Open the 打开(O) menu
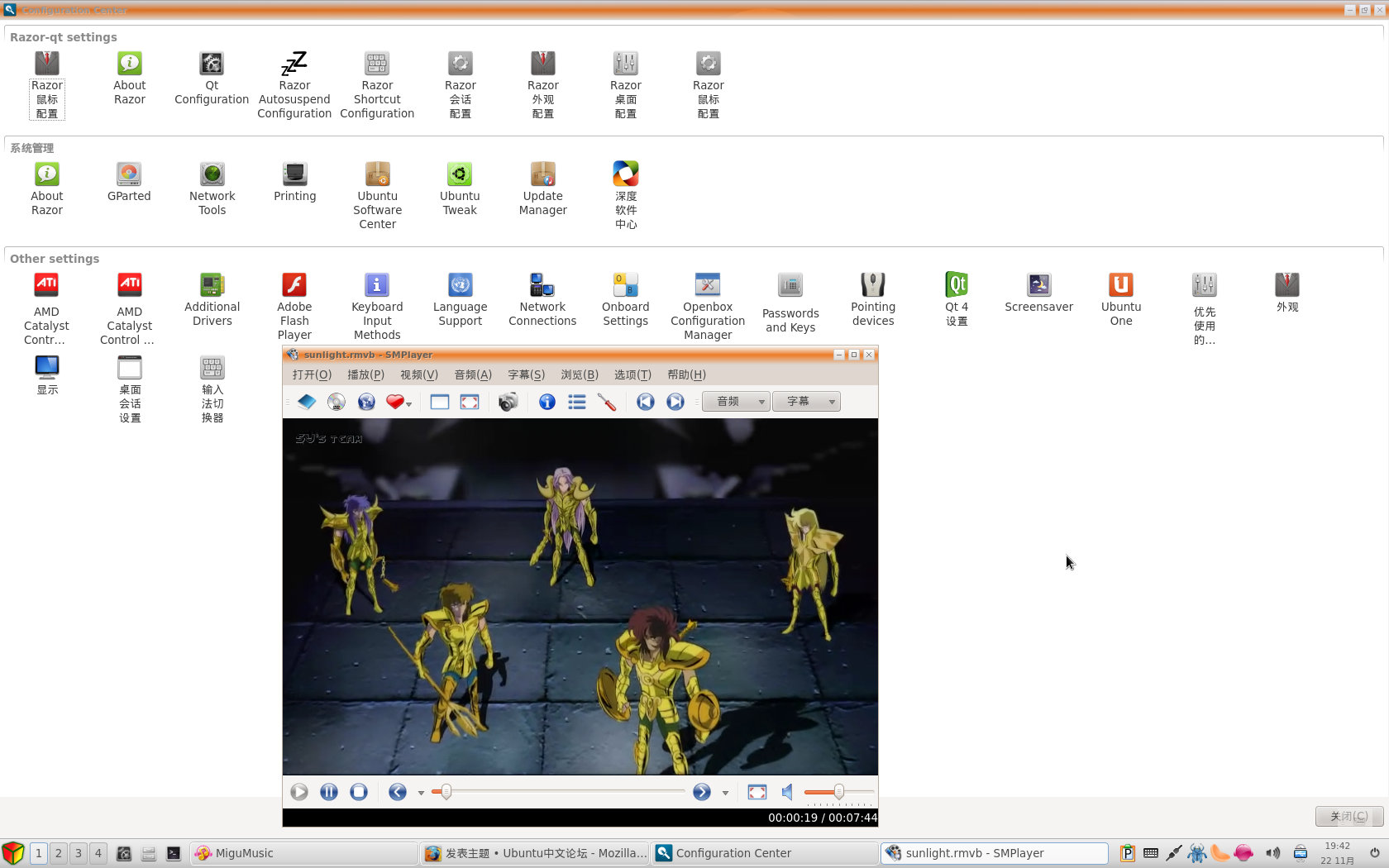 pos(312,374)
